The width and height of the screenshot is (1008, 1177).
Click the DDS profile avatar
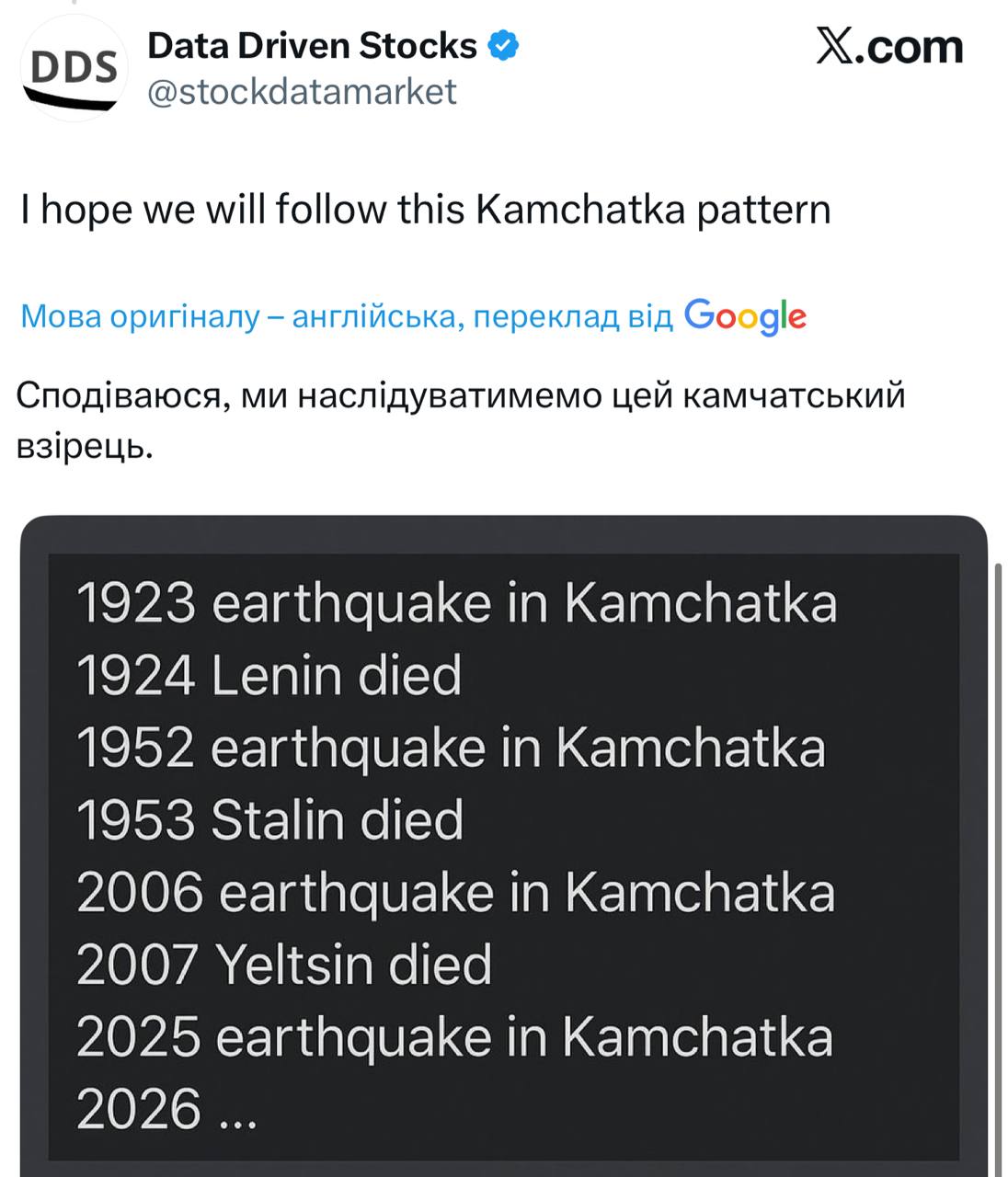click(74, 69)
